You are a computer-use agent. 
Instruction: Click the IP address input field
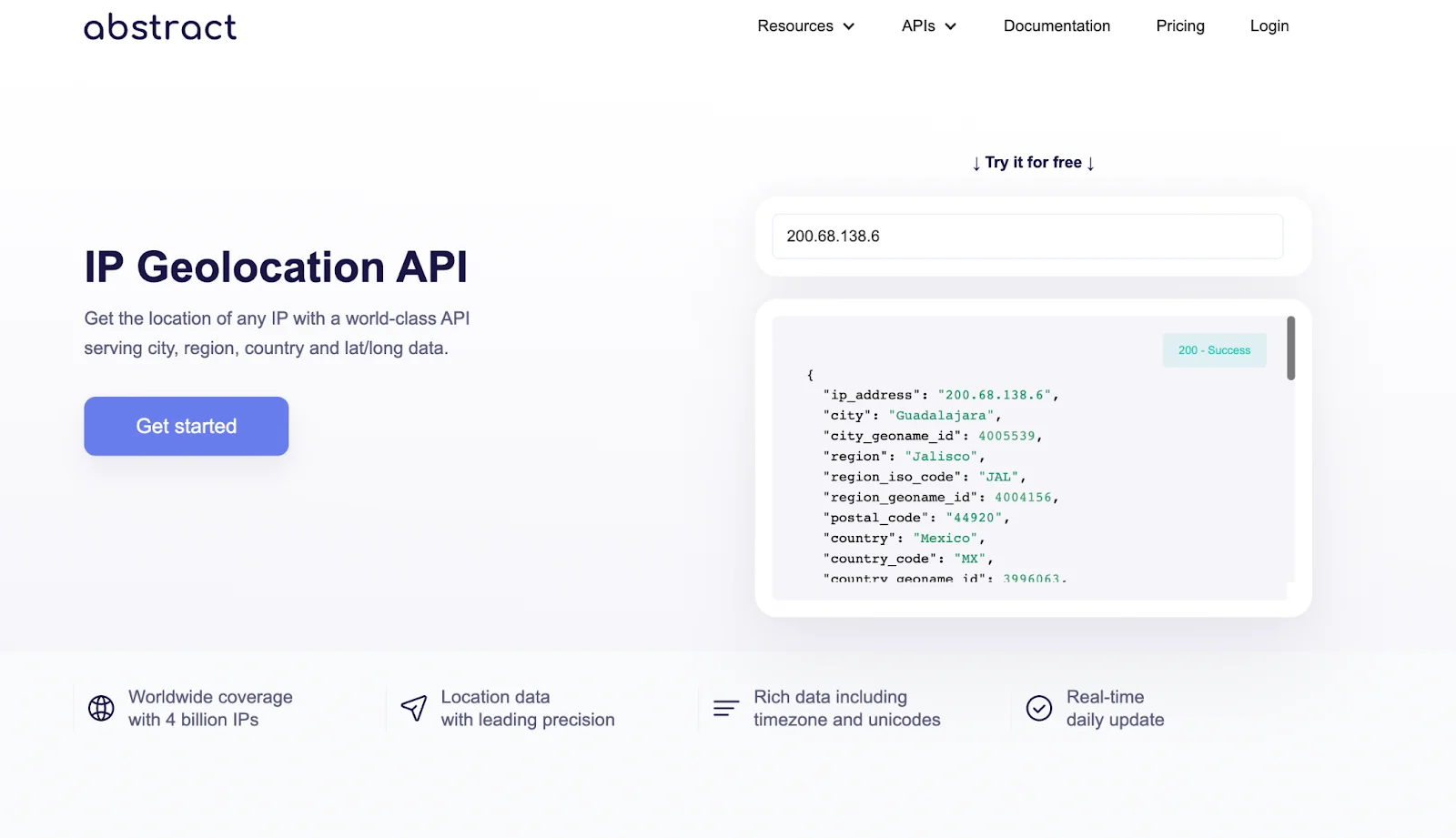click(1027, 237)
